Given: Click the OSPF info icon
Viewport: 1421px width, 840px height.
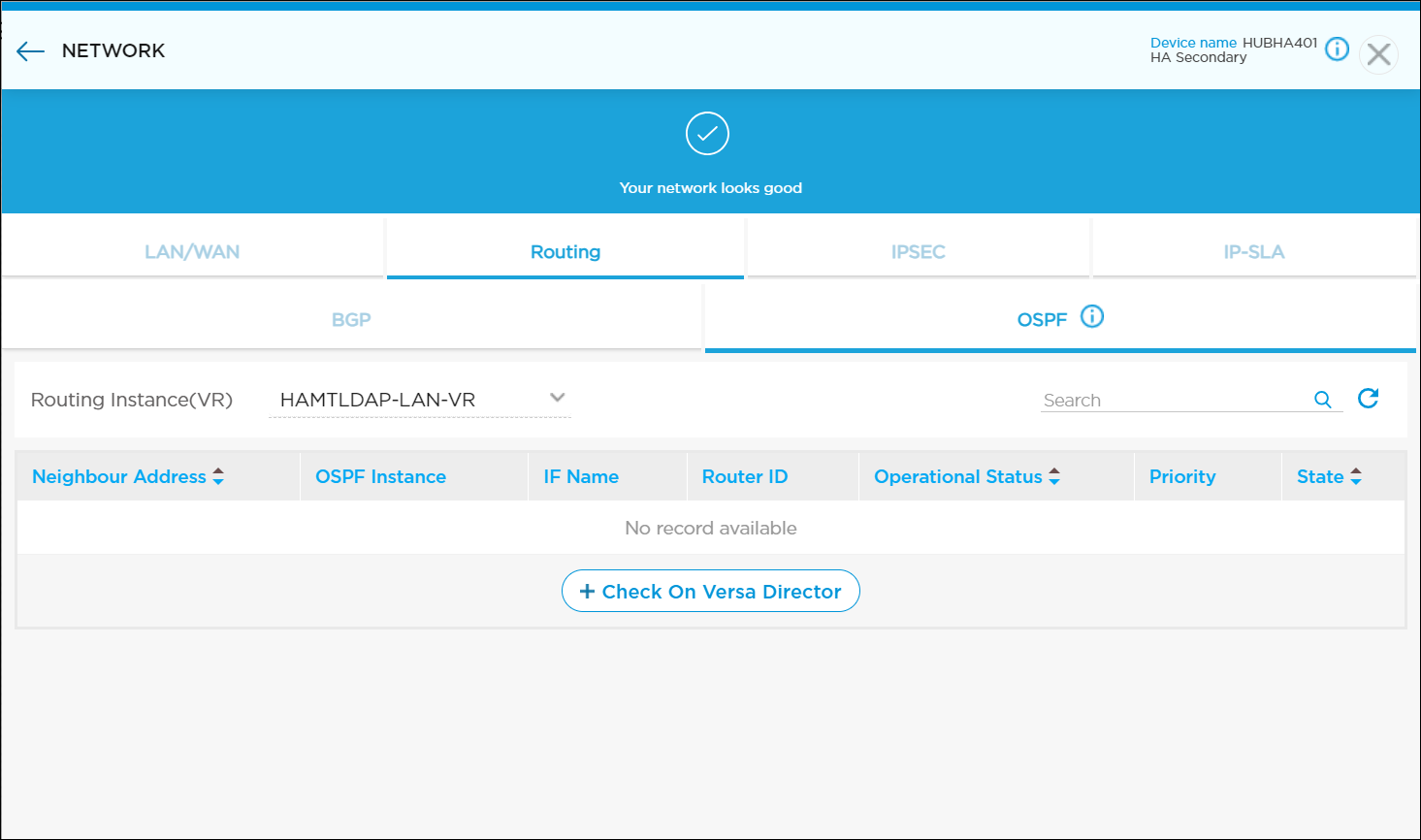Looking at the screenshot, I should click(x=1092, y=317).
